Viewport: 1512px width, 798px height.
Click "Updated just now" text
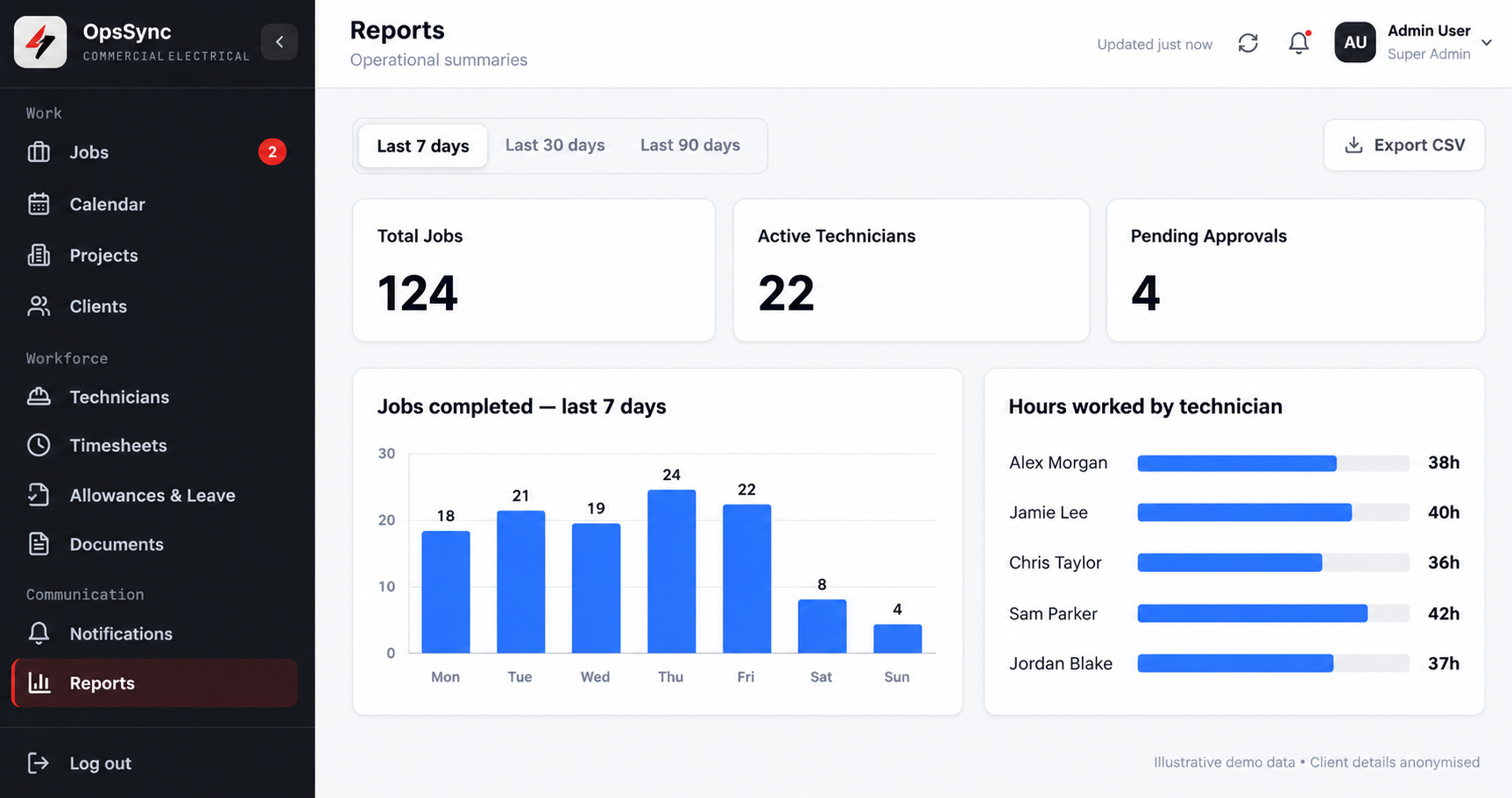pyautogui.click(x=1155, y=44)
